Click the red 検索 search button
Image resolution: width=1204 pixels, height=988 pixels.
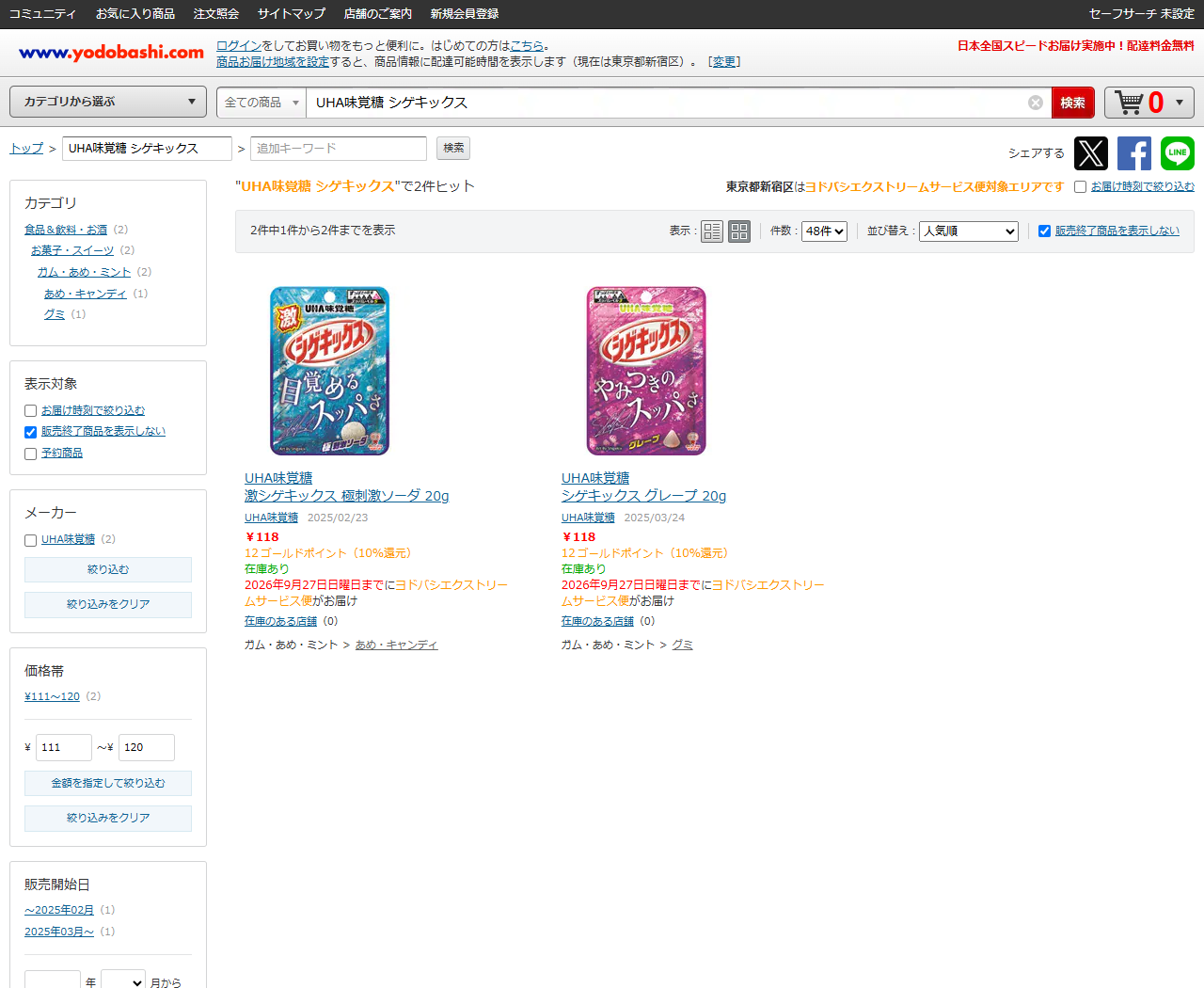[1073, 103]
